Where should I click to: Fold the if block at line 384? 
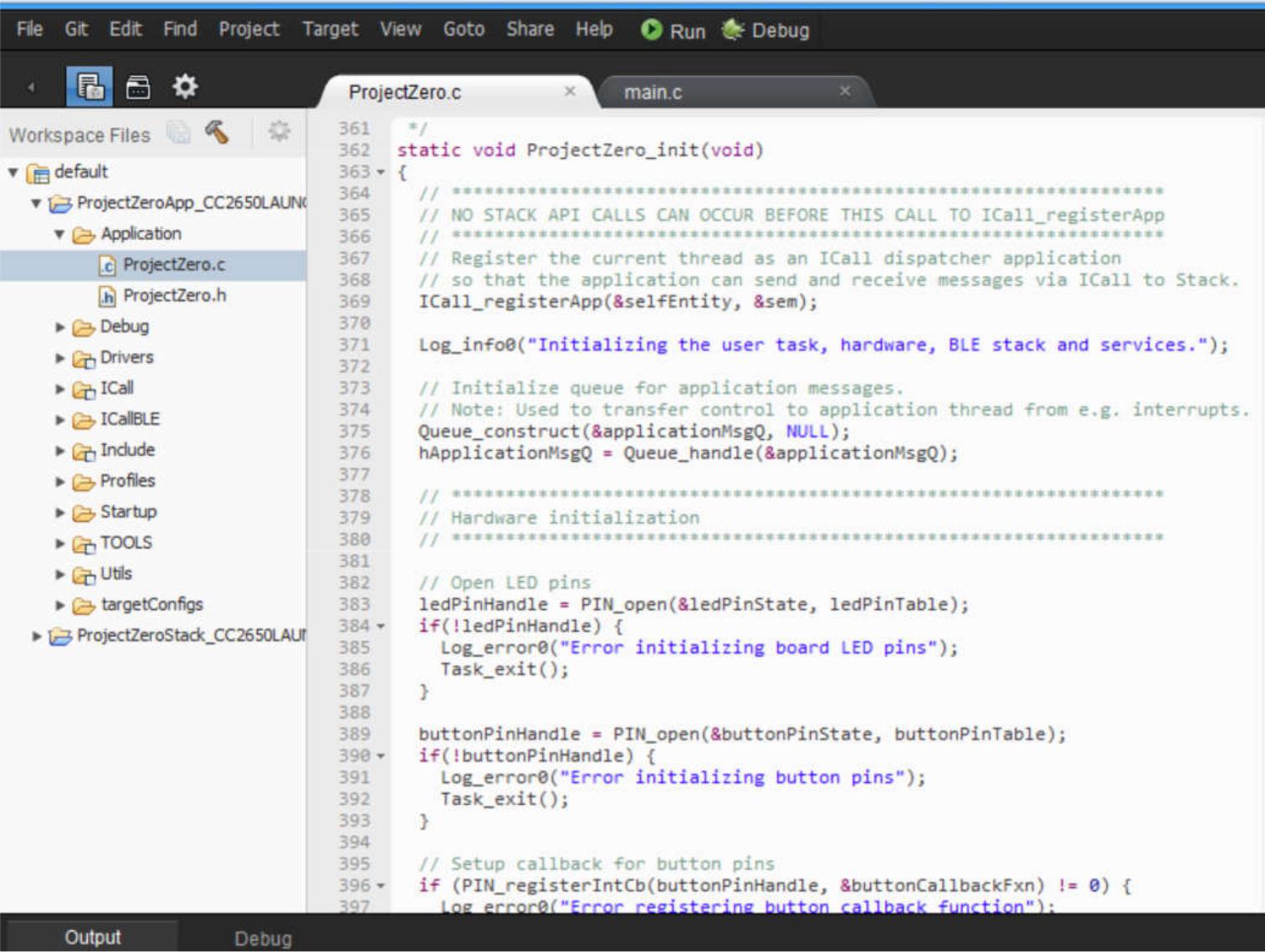[381, 627]
